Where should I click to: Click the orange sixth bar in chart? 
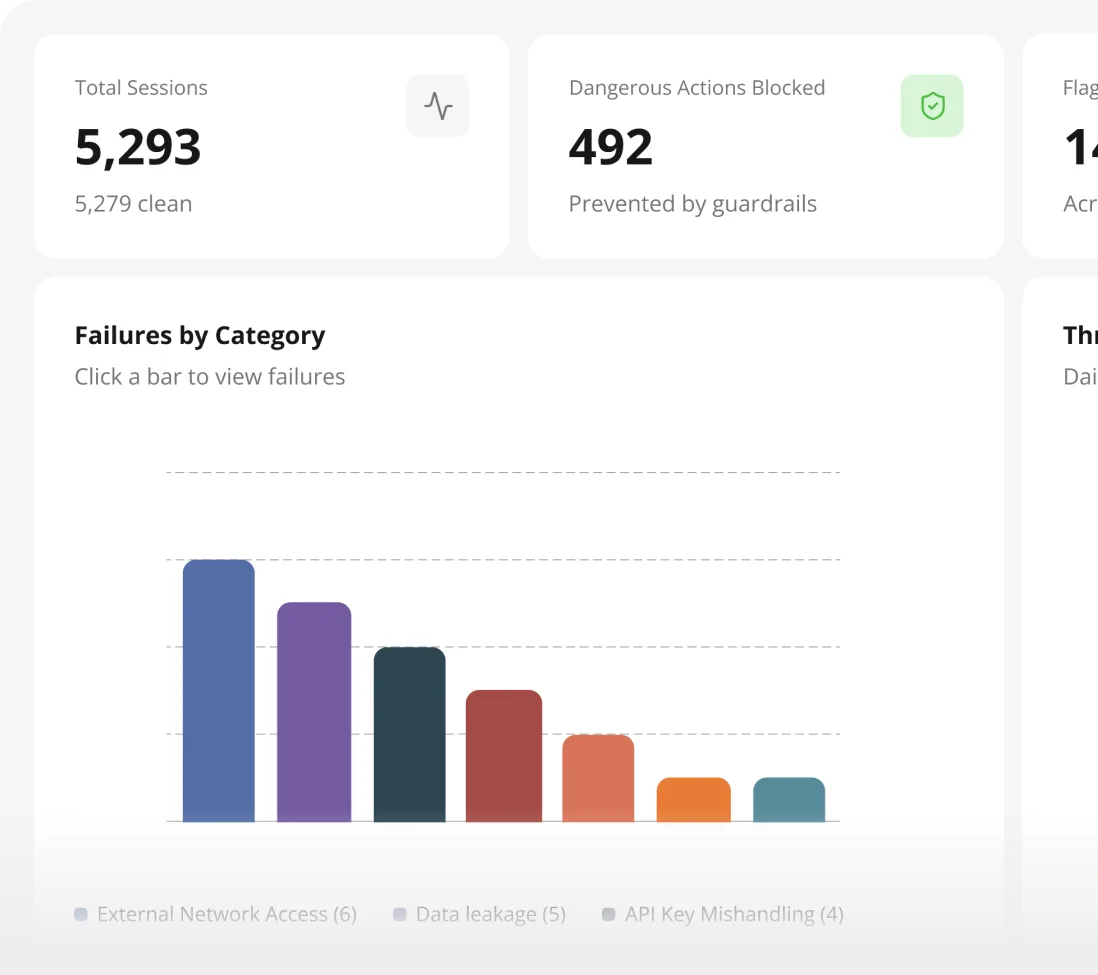click(x=693, y=799)
